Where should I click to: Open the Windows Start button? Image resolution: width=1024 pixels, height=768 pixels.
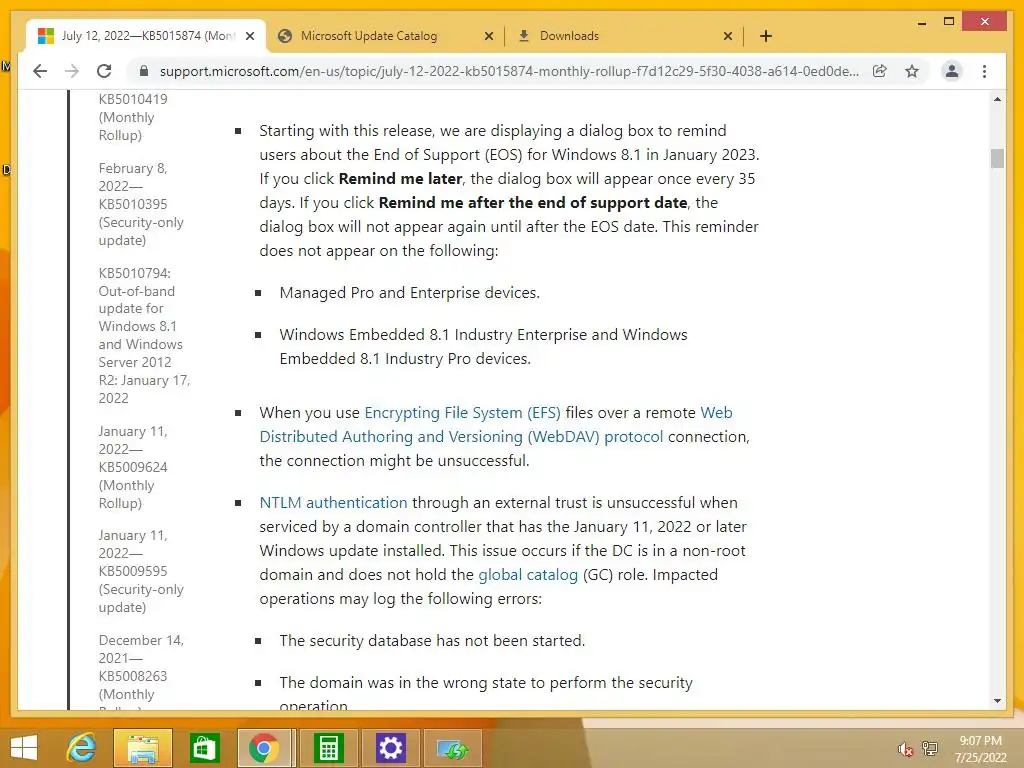click(24, 748)
